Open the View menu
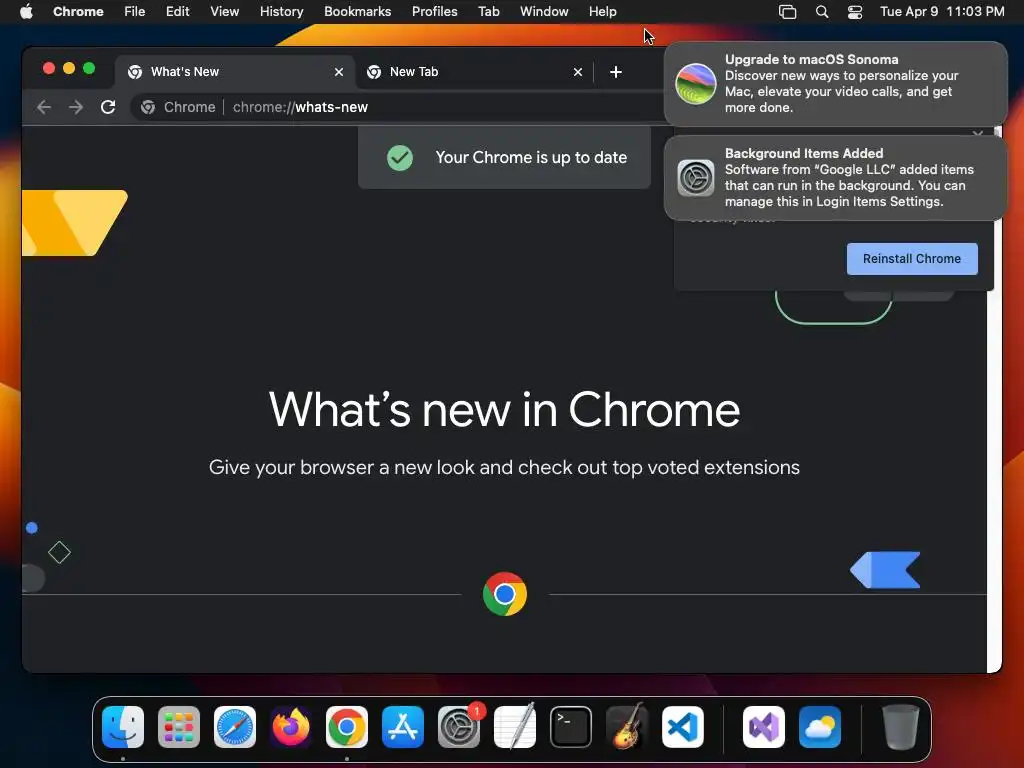The image size is (1024, 768). [225, 12]
